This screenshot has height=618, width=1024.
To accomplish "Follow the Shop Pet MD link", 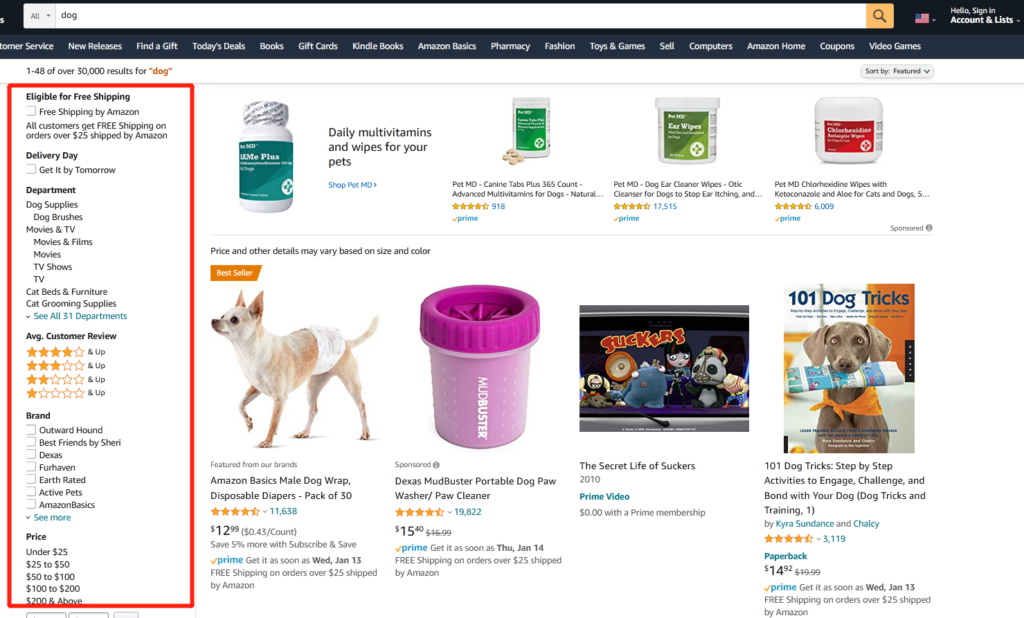I will pyautogui.click(x=352, y=185).
